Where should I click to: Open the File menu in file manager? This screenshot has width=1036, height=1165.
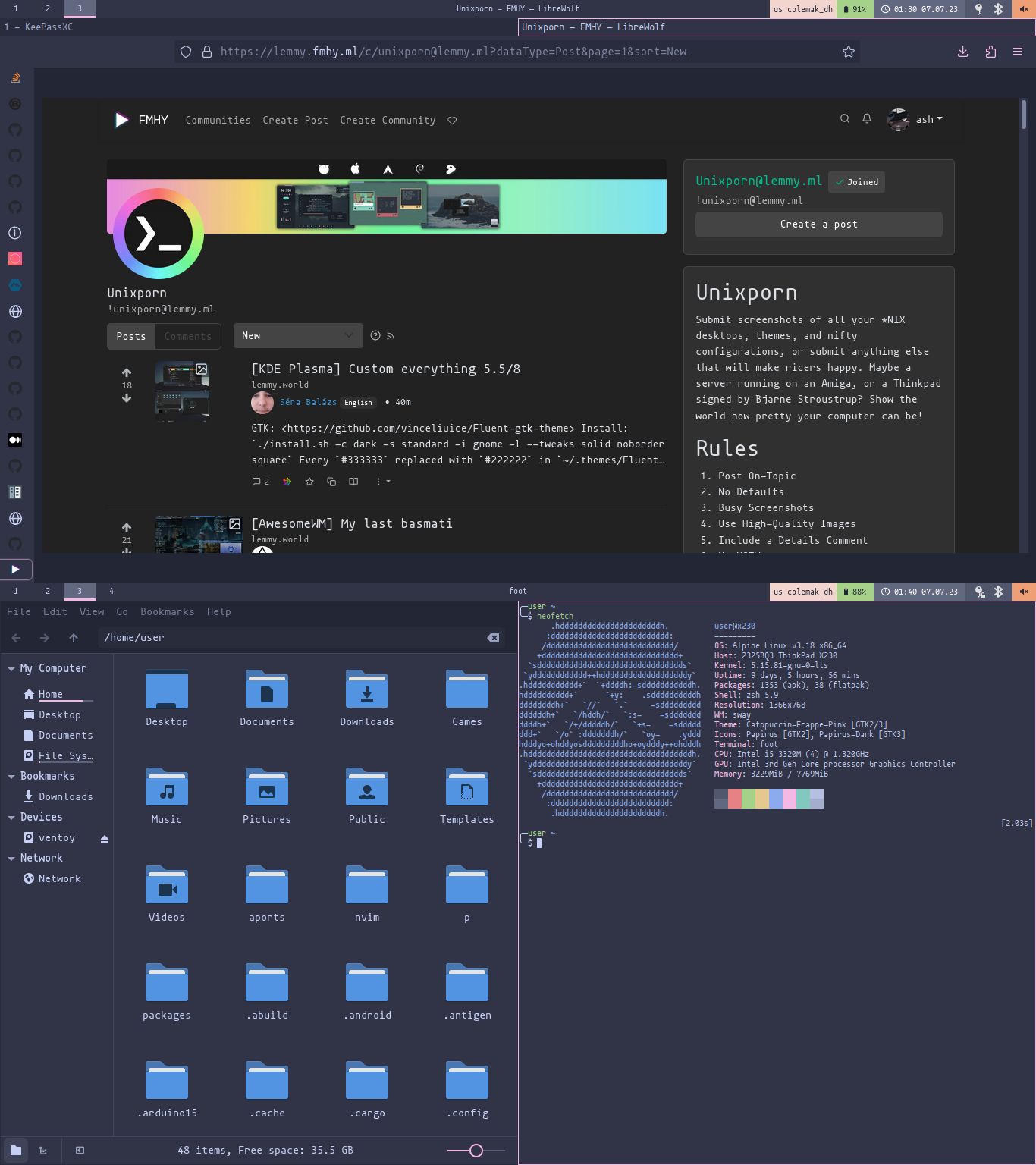click(x=19, y=611)
